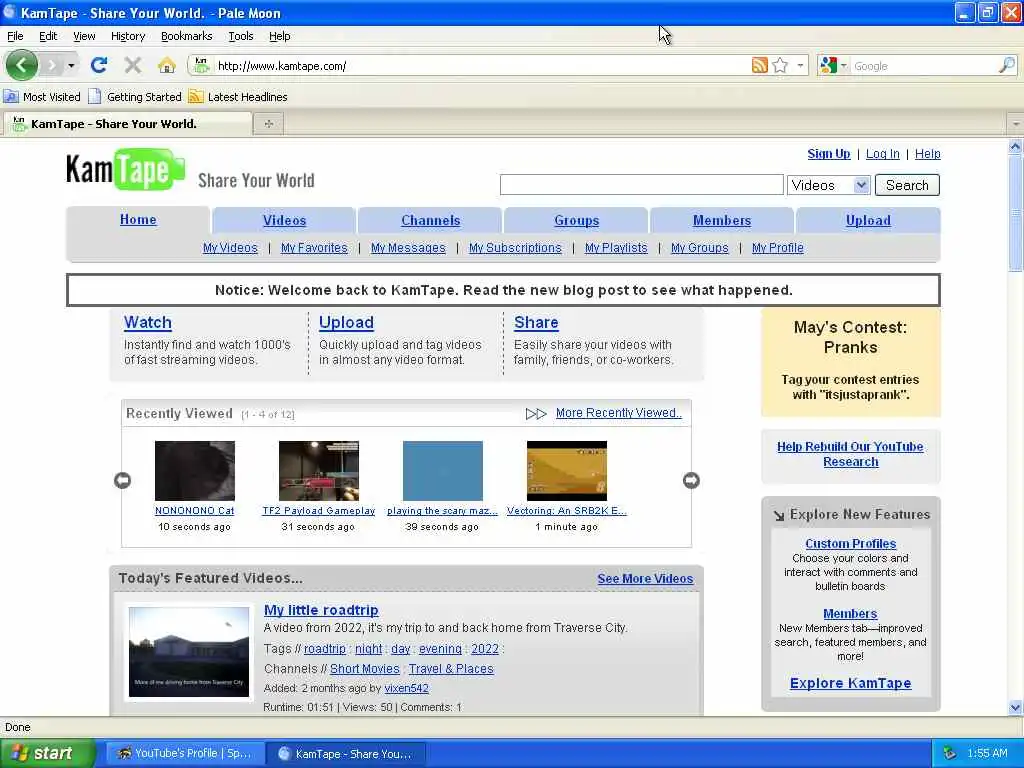Click the Sign Up link
Image resolution: width=1024 pixels, height=768 pixels.
(x=828, y=154)
